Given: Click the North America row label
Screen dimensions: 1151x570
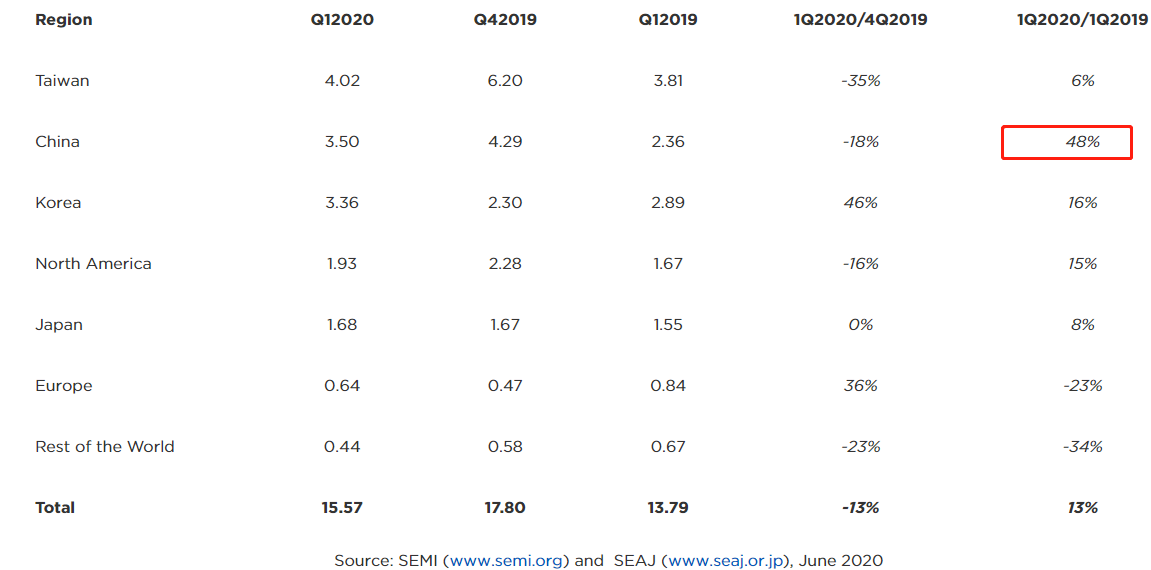Looking at the screenshot, I should [93, 264].
